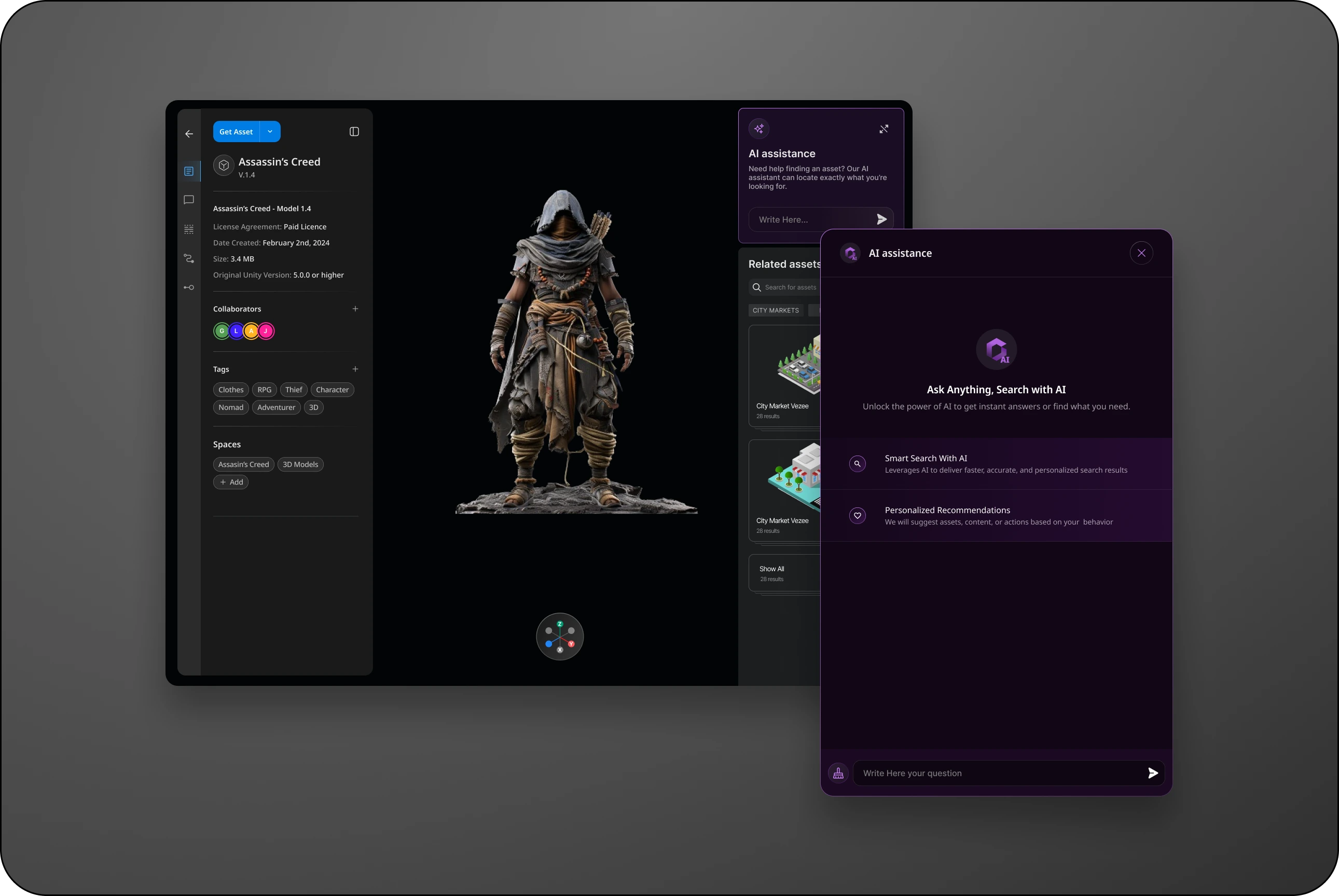Send message in small AI assistance panel
The height and width of the screenshot is (896, 1339).
tap(881, 219)
